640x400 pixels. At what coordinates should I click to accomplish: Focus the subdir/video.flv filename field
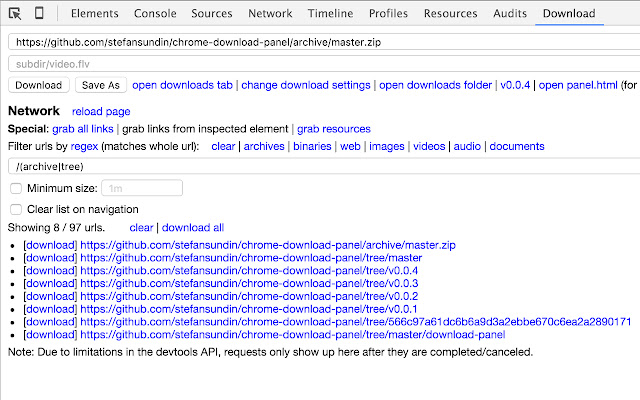pos(324,64)
